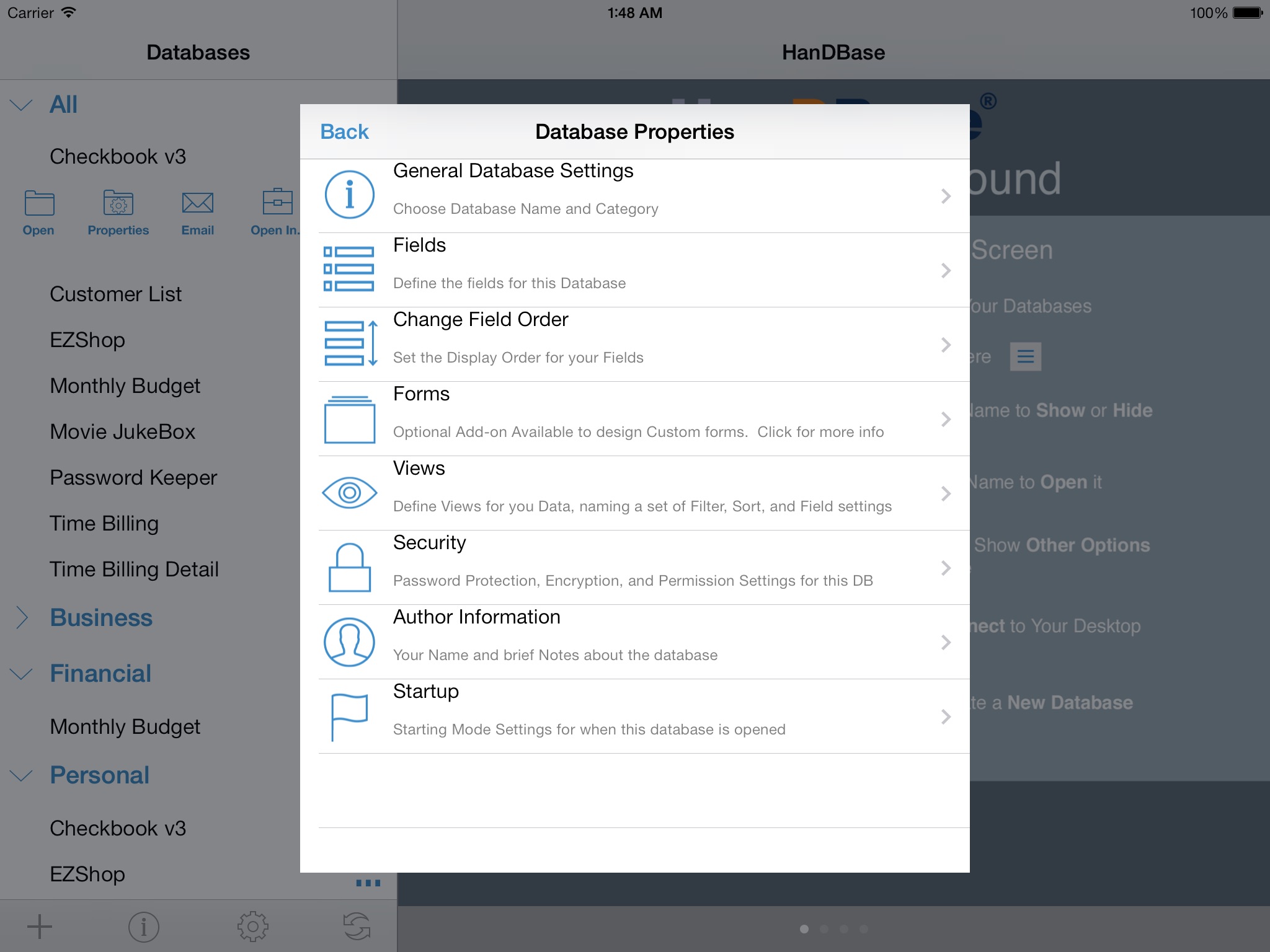1270x952 pixels.
Task: Select the settings gear icon
Action: coord(252,926)
